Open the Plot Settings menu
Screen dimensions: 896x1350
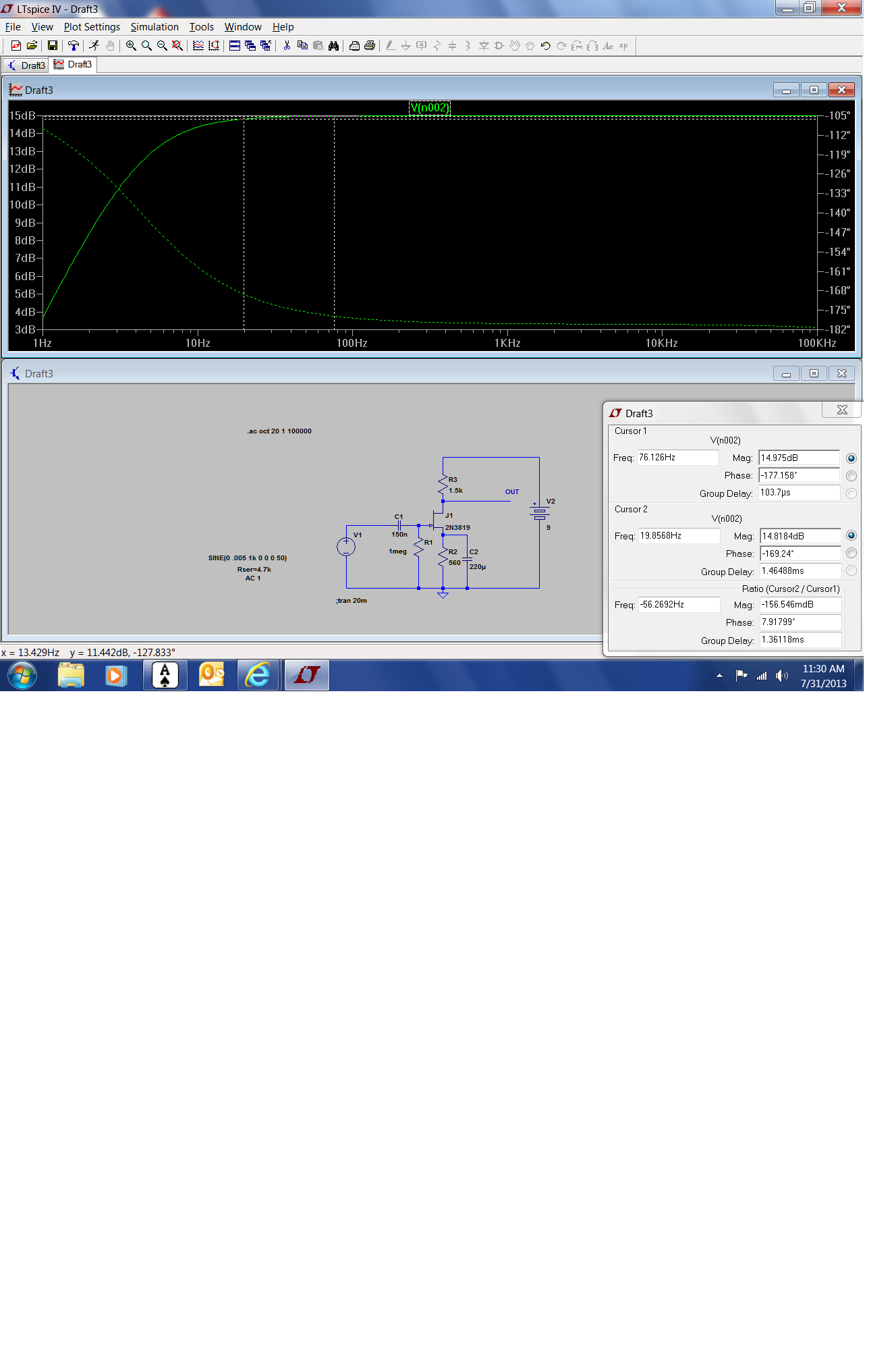92,27
